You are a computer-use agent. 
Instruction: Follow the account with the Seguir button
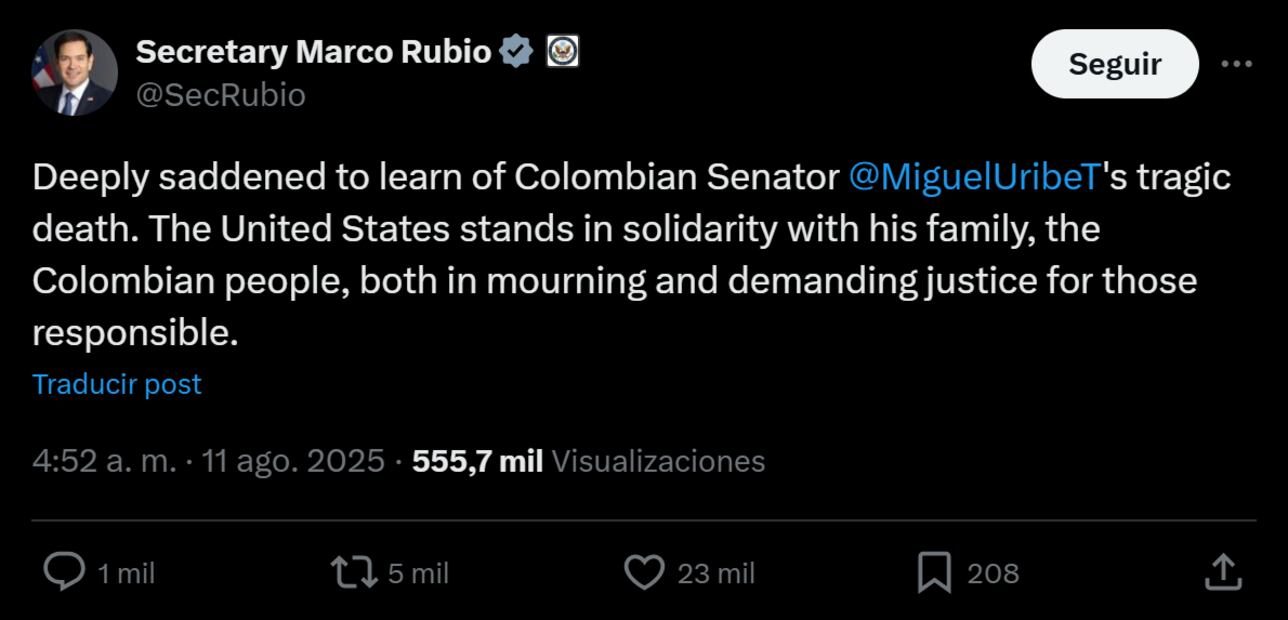pyautogui.click(x=1114, y=63)
